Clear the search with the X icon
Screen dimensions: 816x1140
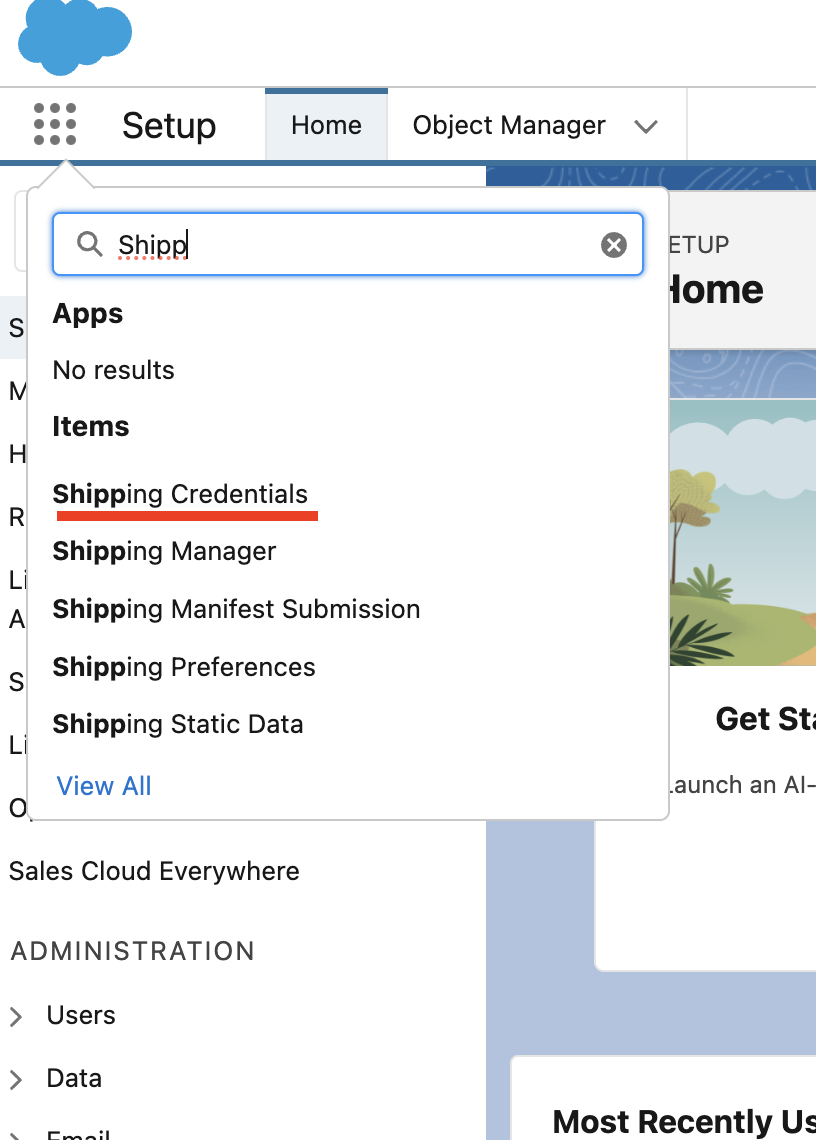click(613, 244)
